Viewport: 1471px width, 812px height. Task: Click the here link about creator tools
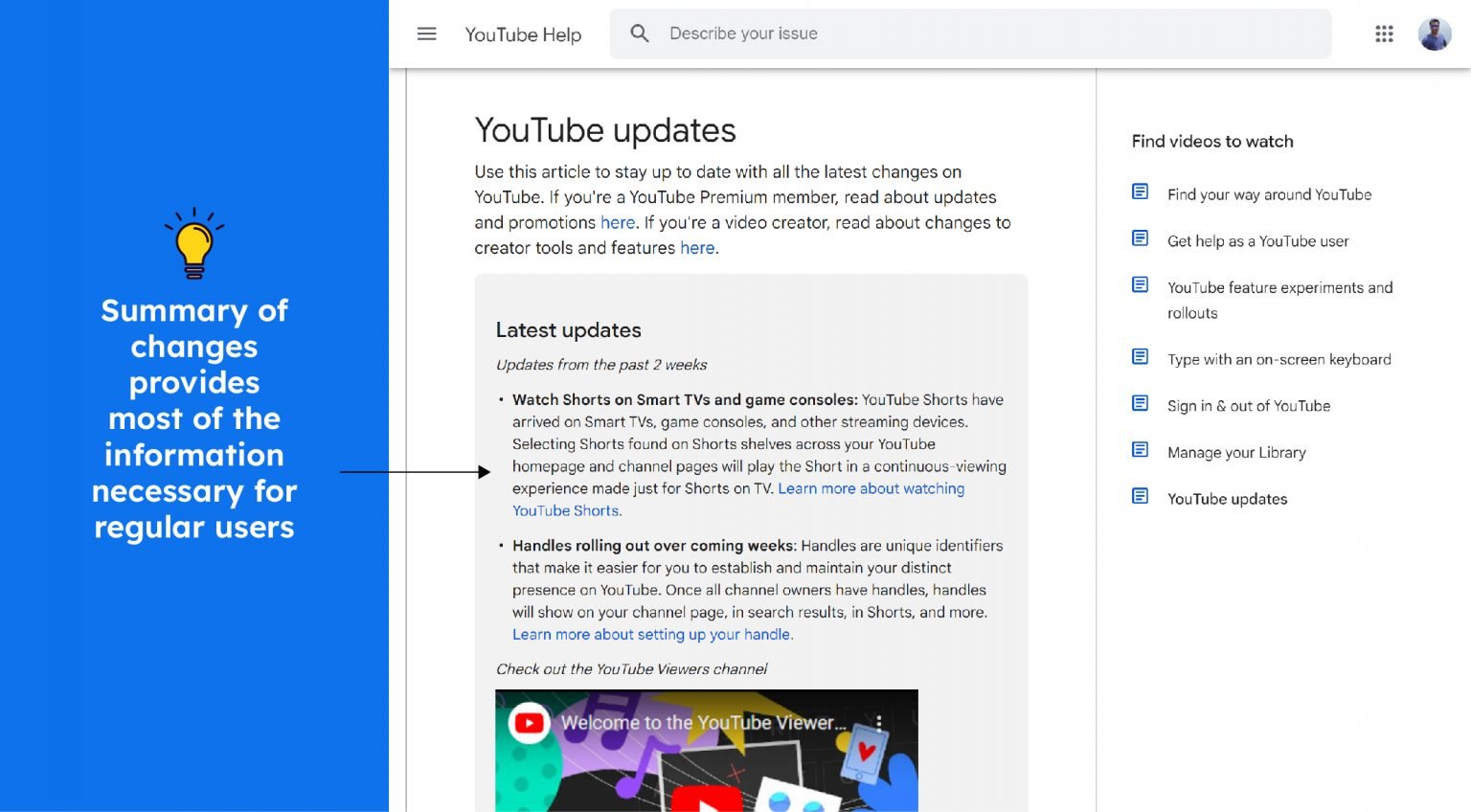coord(697,247)
